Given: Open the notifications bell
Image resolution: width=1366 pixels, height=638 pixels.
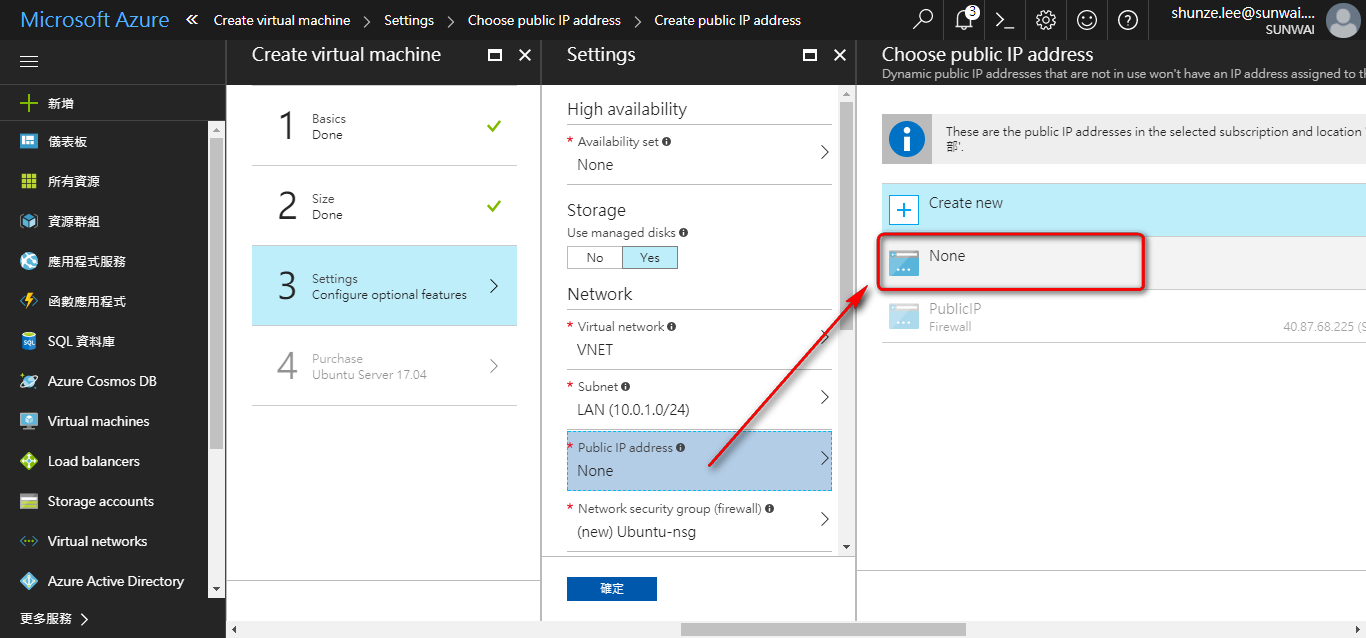Looking at the screenshot, I should pos(965,20).
